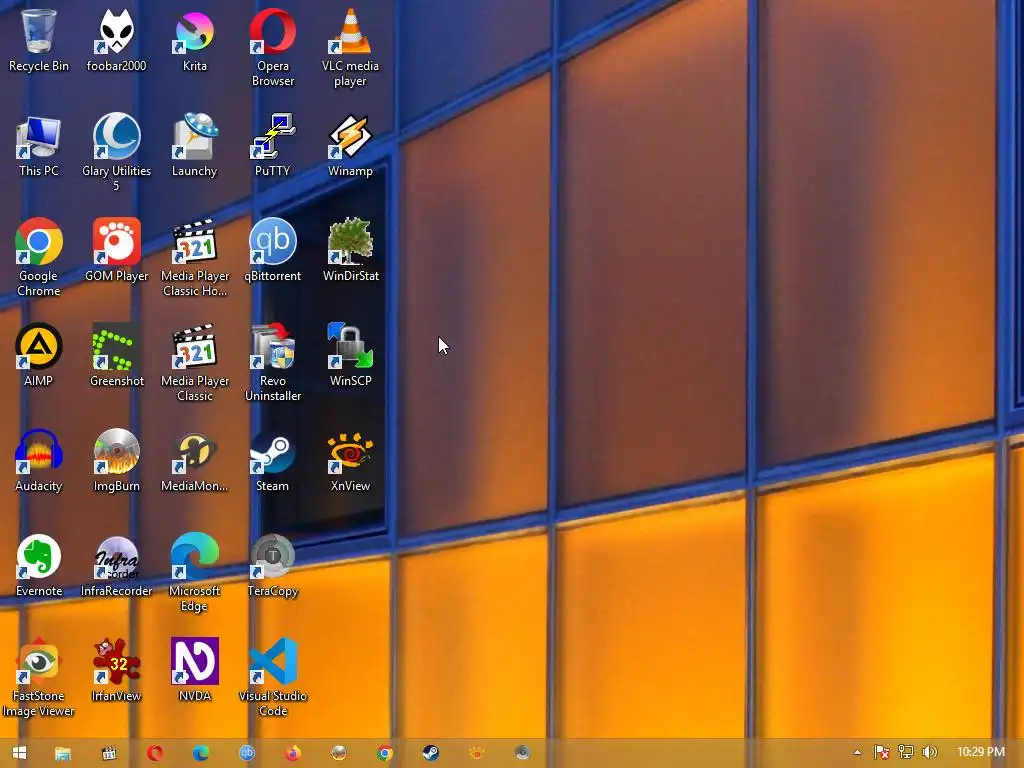This screenshot has width=1024, height=768.
Task: Select the VLC media player shortcut
Action: pos(351,48)
